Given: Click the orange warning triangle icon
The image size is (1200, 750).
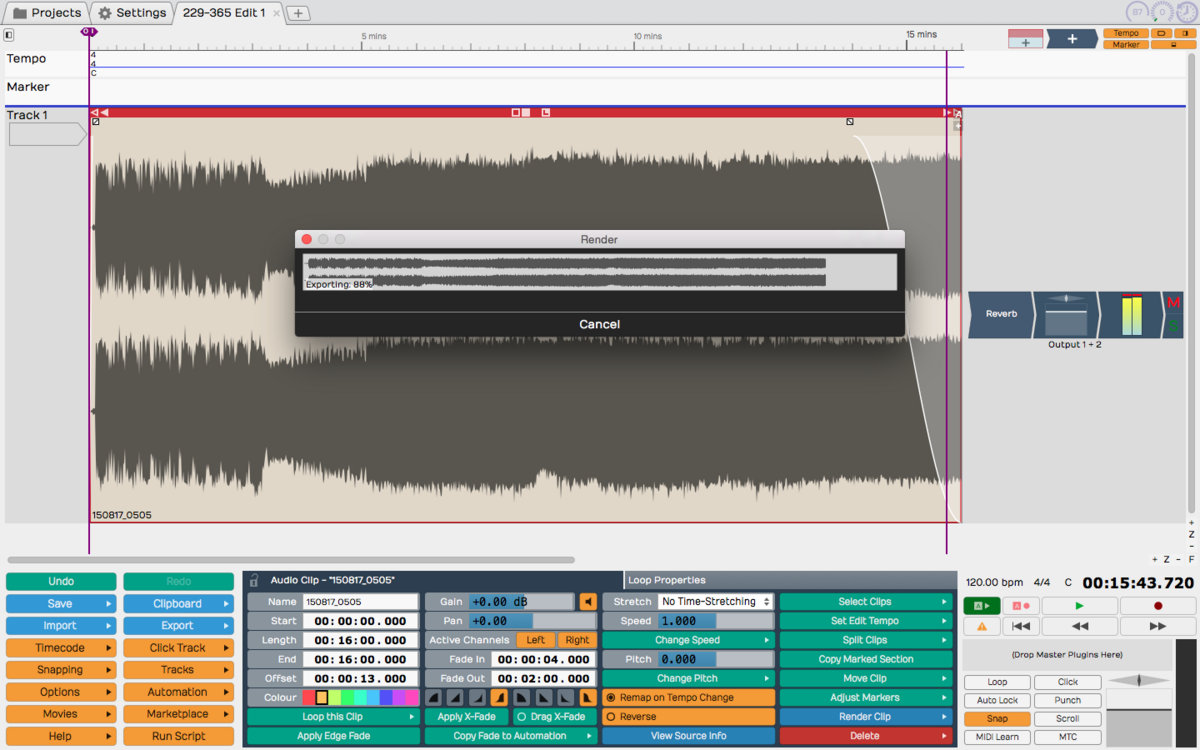Looking at the screenshot, I should tap(981, 626).
